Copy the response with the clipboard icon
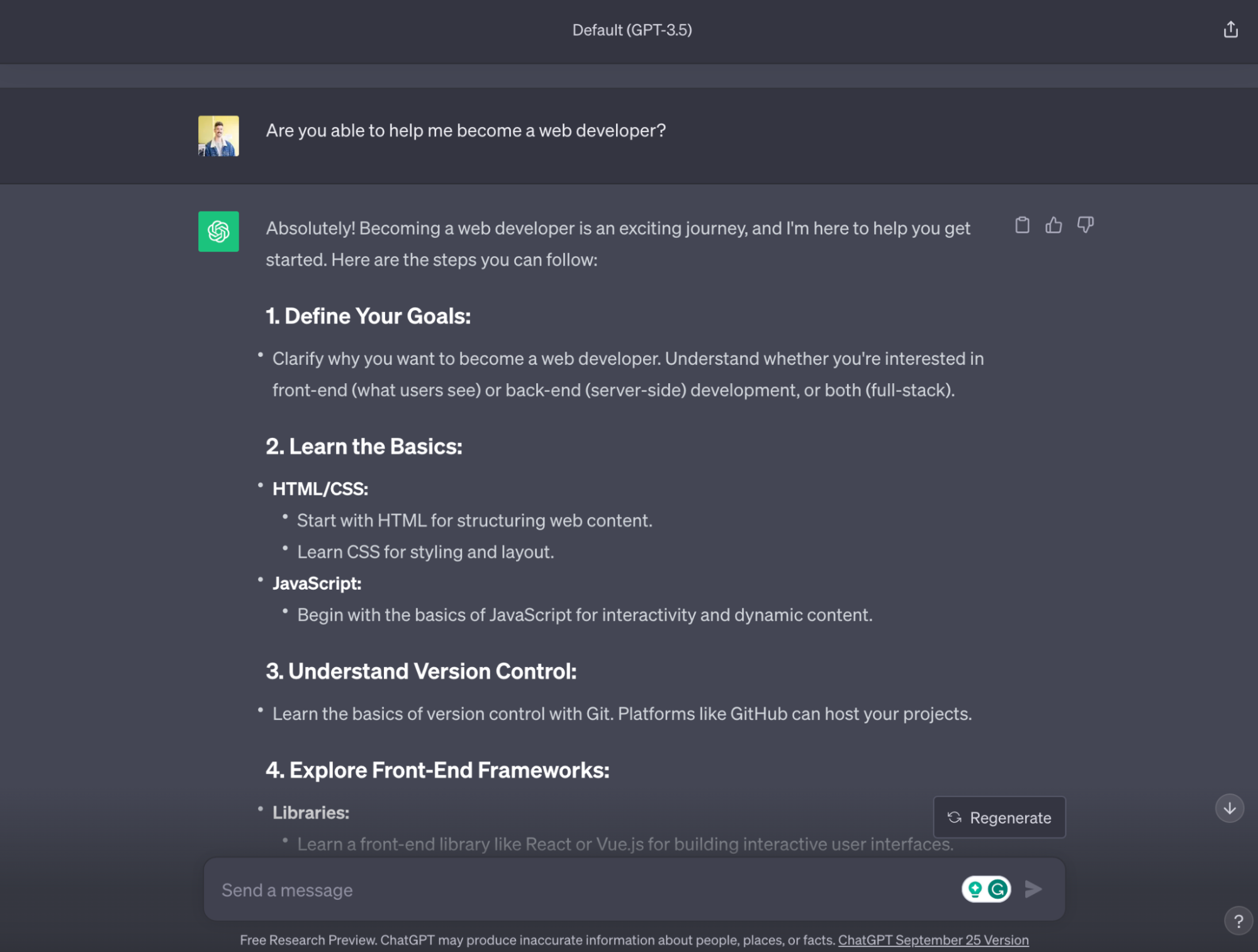The height and width of the screenshot is (952, 1258). (1022, 225)
